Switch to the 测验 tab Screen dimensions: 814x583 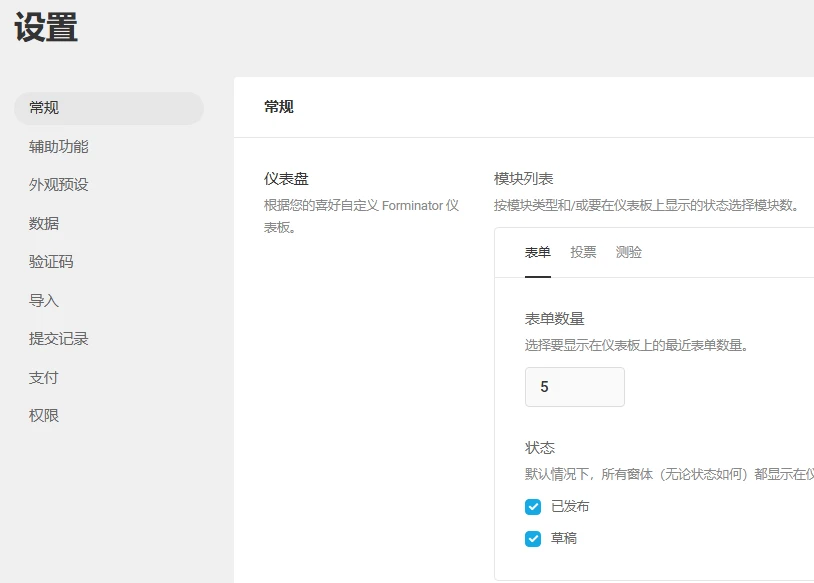click(x=630, y=252)
